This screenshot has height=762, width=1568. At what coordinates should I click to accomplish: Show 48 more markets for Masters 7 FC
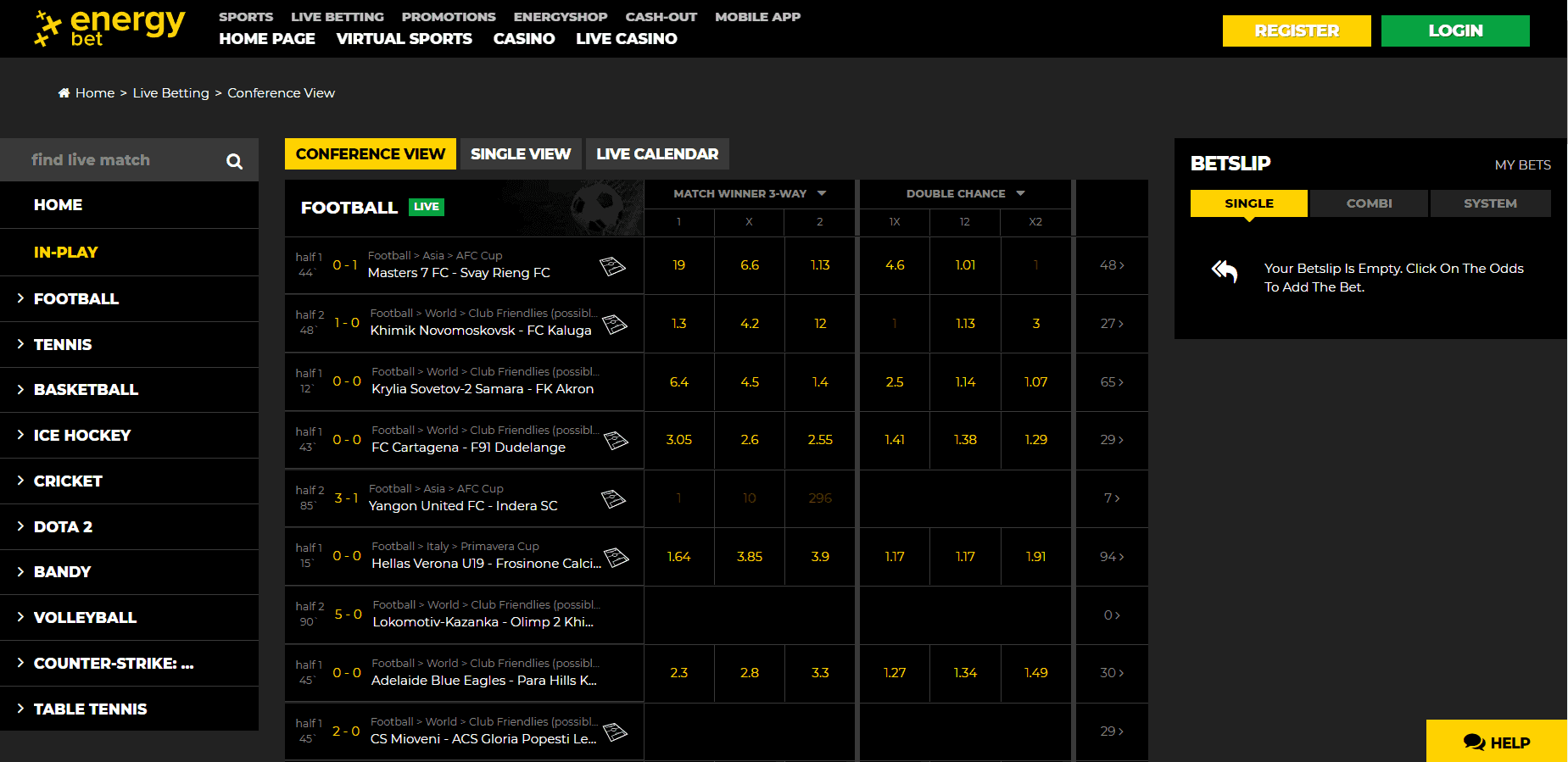1112,265
